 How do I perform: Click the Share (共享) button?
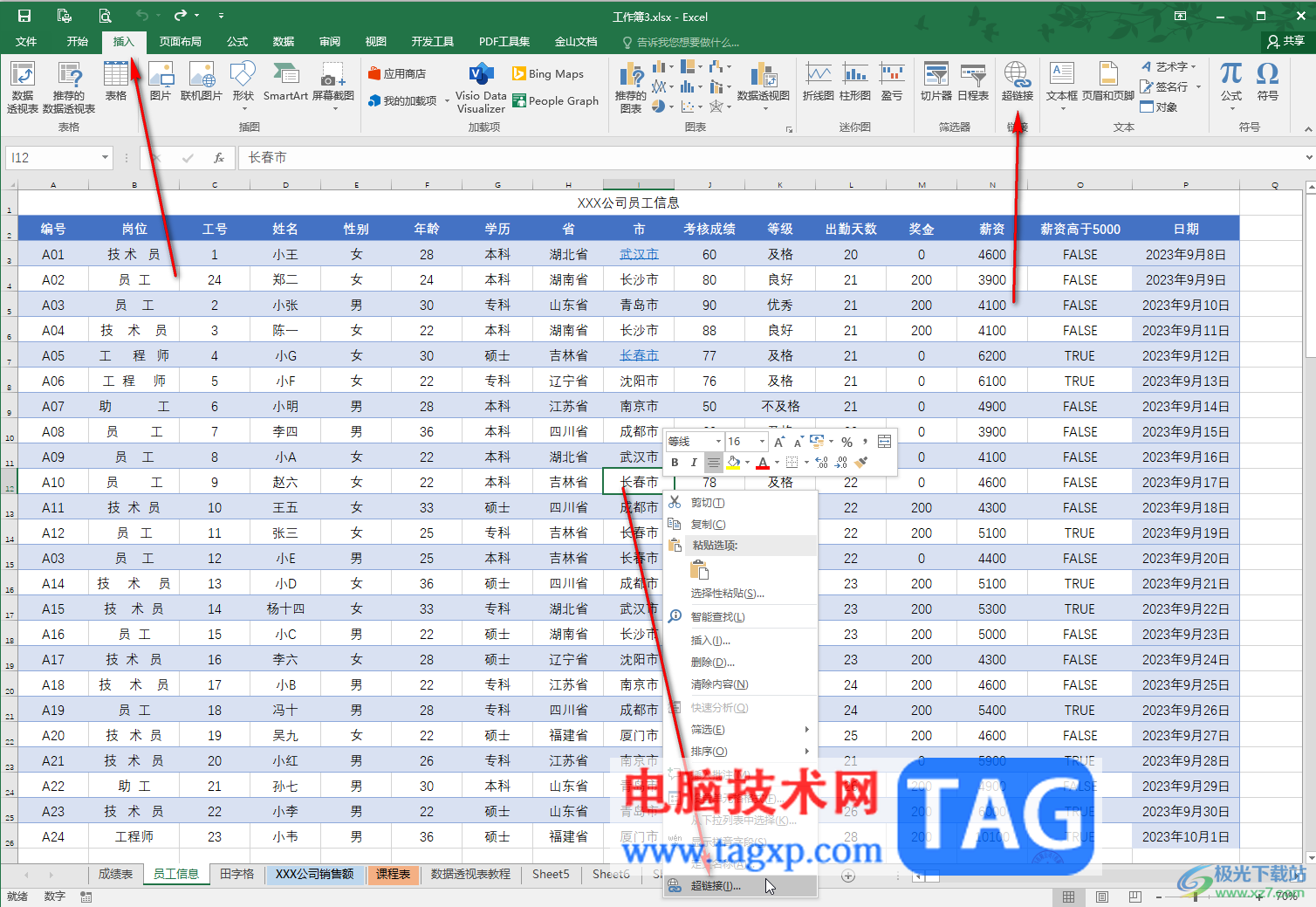pyautogui.click(x=1286, y=41)
